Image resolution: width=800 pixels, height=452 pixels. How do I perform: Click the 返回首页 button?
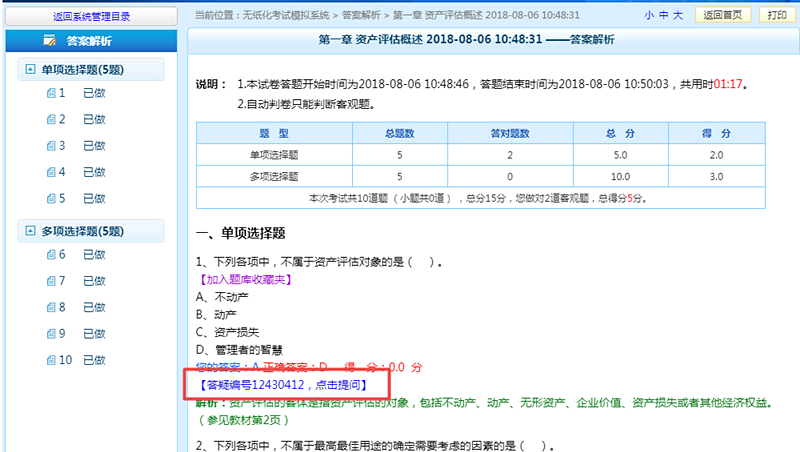722,15
